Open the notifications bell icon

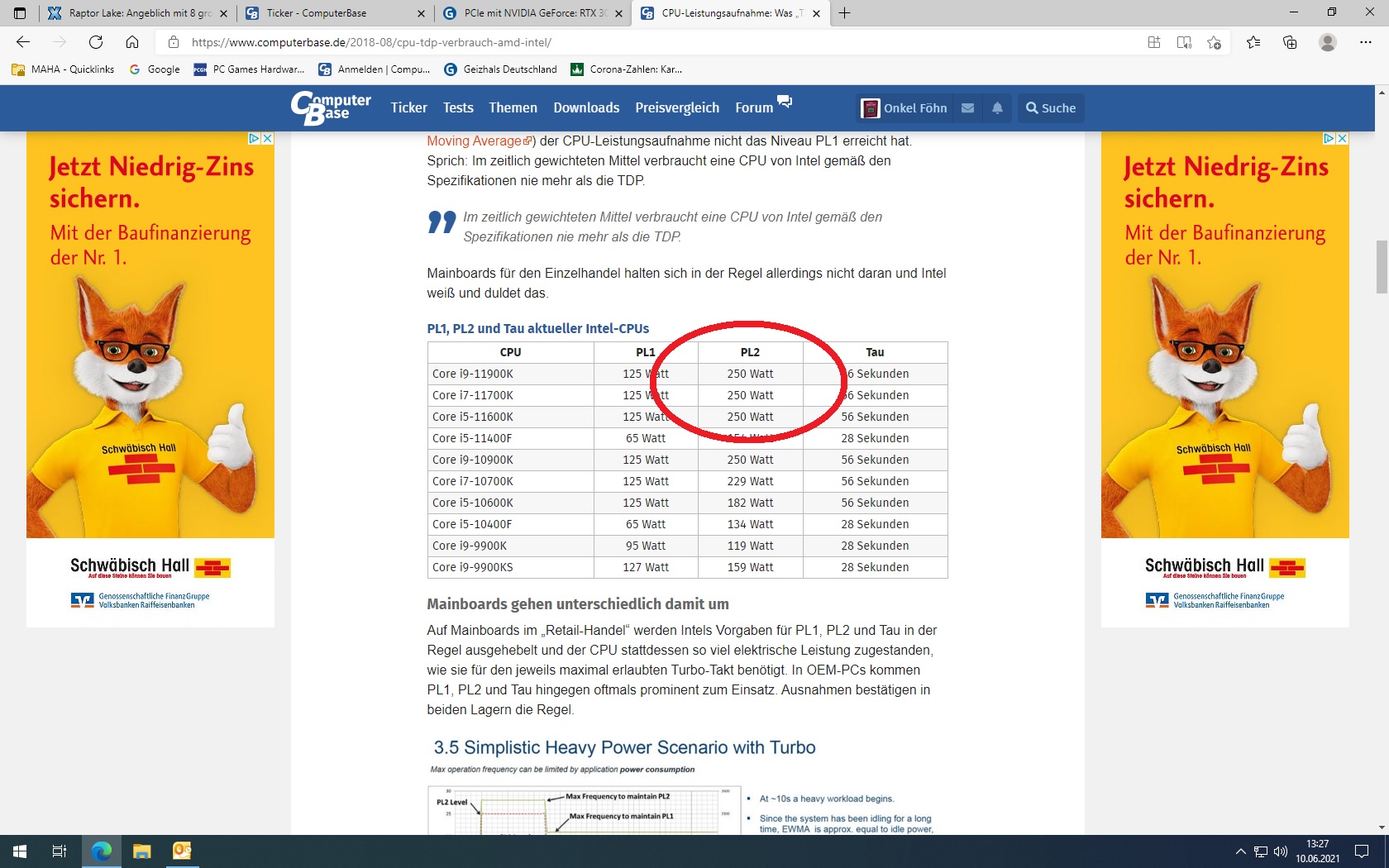click(x=997, y=108)
